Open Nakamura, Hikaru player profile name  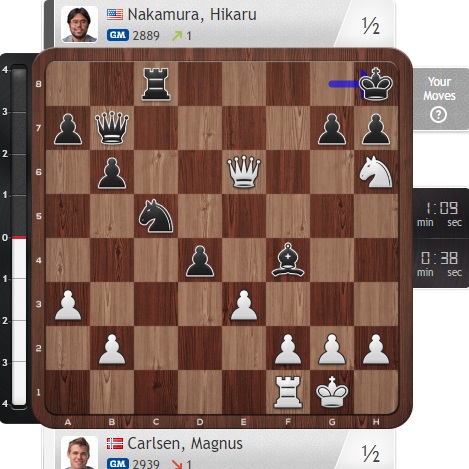[192, 15]
